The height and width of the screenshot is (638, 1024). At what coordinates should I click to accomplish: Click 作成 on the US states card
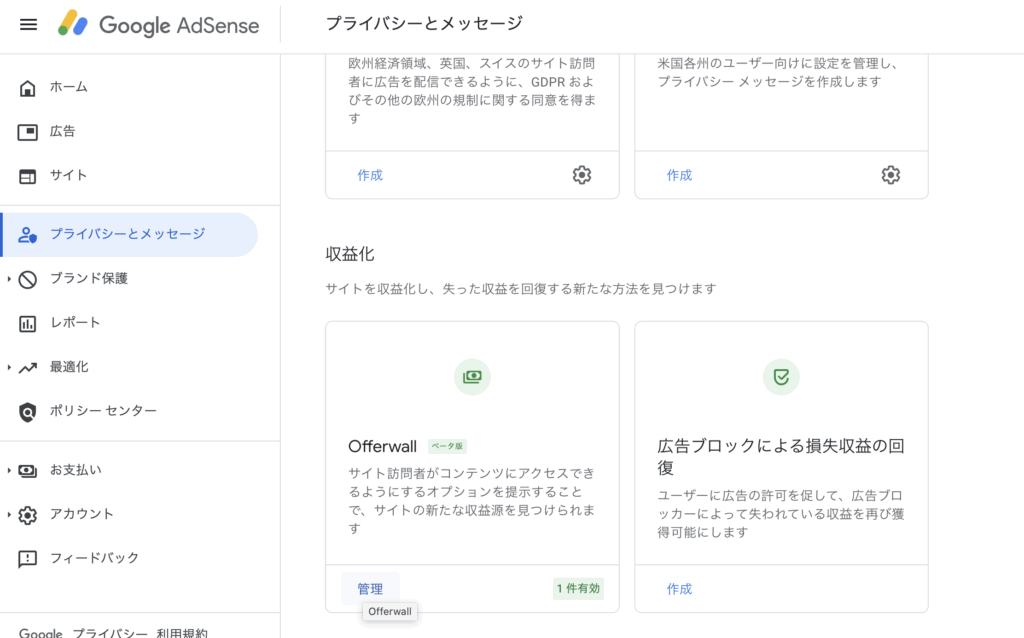pos(679,175)
